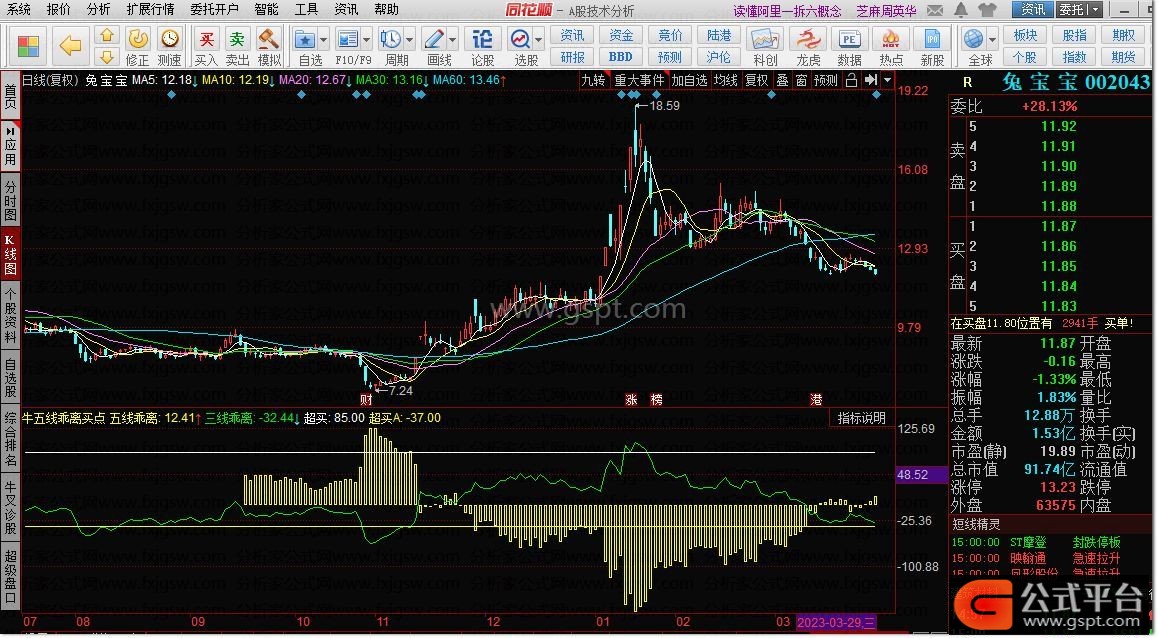Expand the 全球 dropdown arrow
1159x638 pixels.
(x=992, y=39)
